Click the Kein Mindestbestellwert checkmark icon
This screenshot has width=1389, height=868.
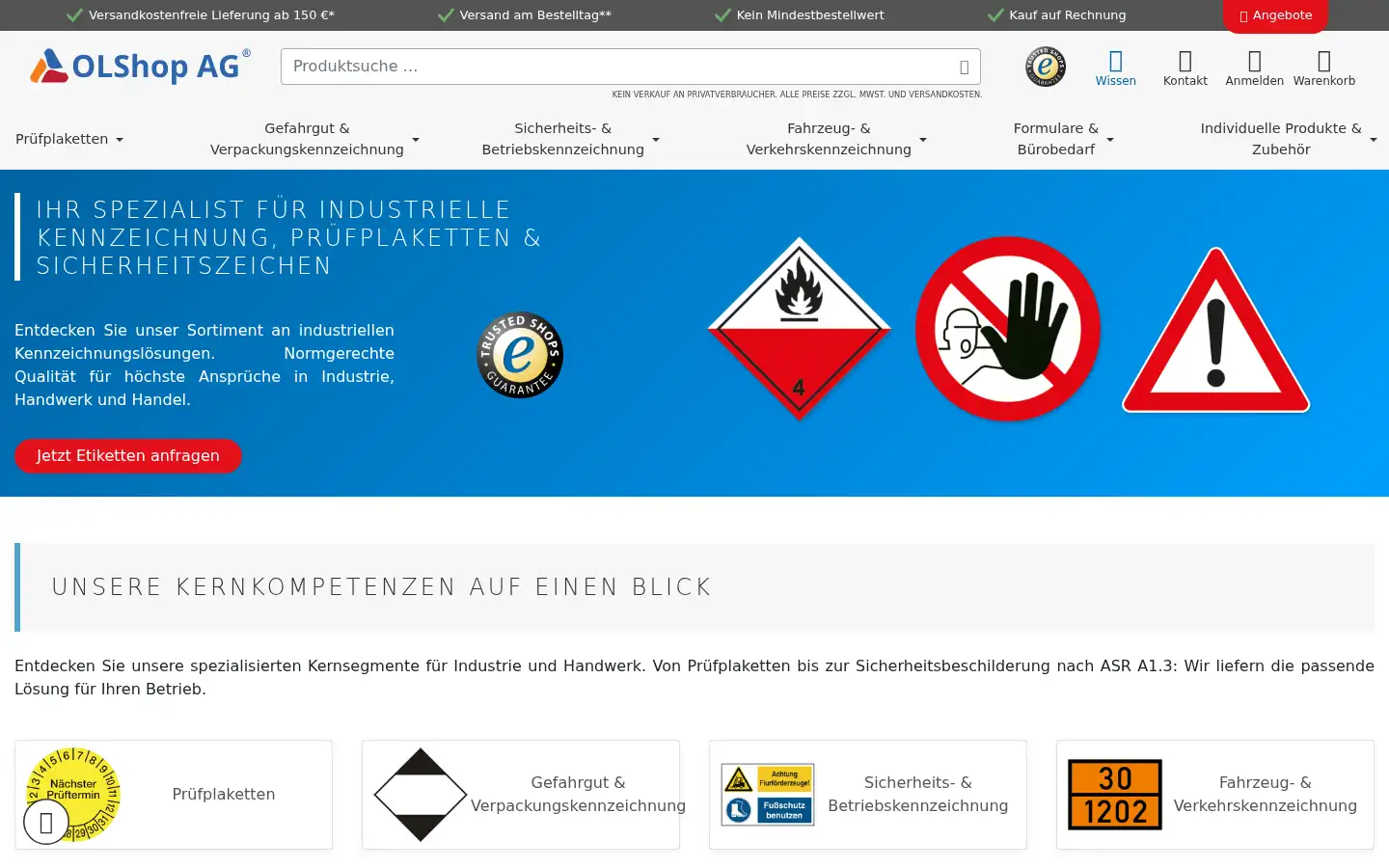coord(722,15)
